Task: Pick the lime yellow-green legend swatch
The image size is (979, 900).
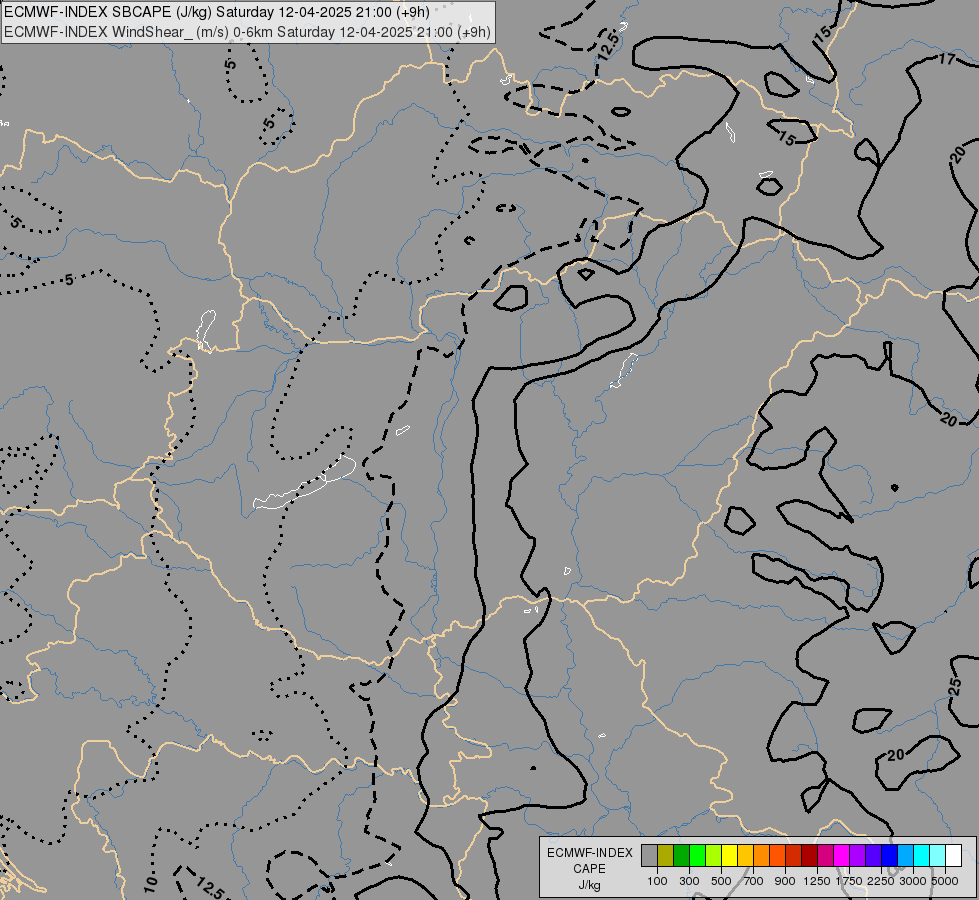Action: point(713,856)
